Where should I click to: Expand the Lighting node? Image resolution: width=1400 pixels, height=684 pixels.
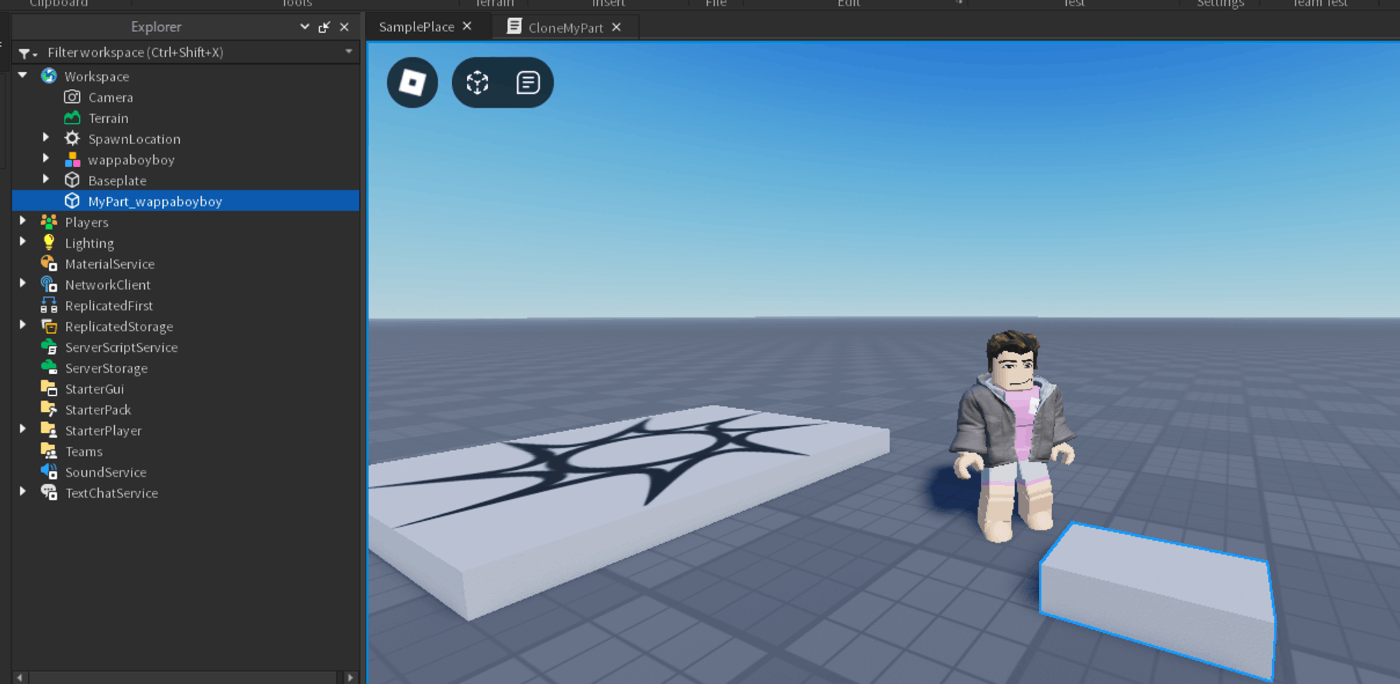click(22, 243)
